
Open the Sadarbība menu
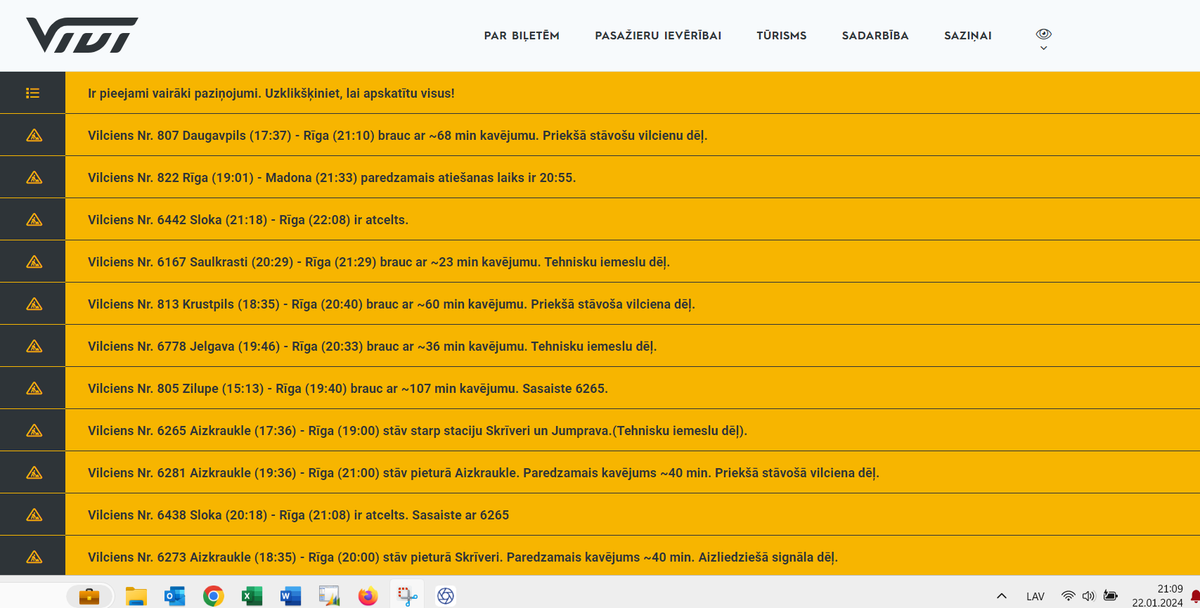pos(875,36)
